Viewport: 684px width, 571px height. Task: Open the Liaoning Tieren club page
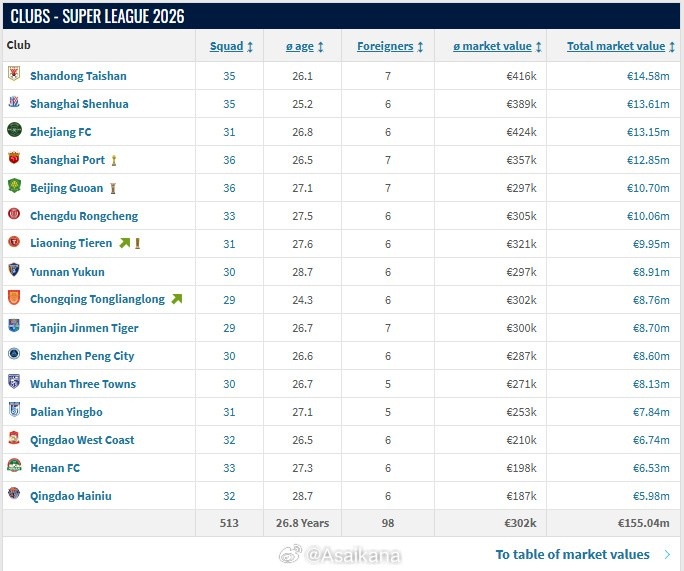(71, 243)
